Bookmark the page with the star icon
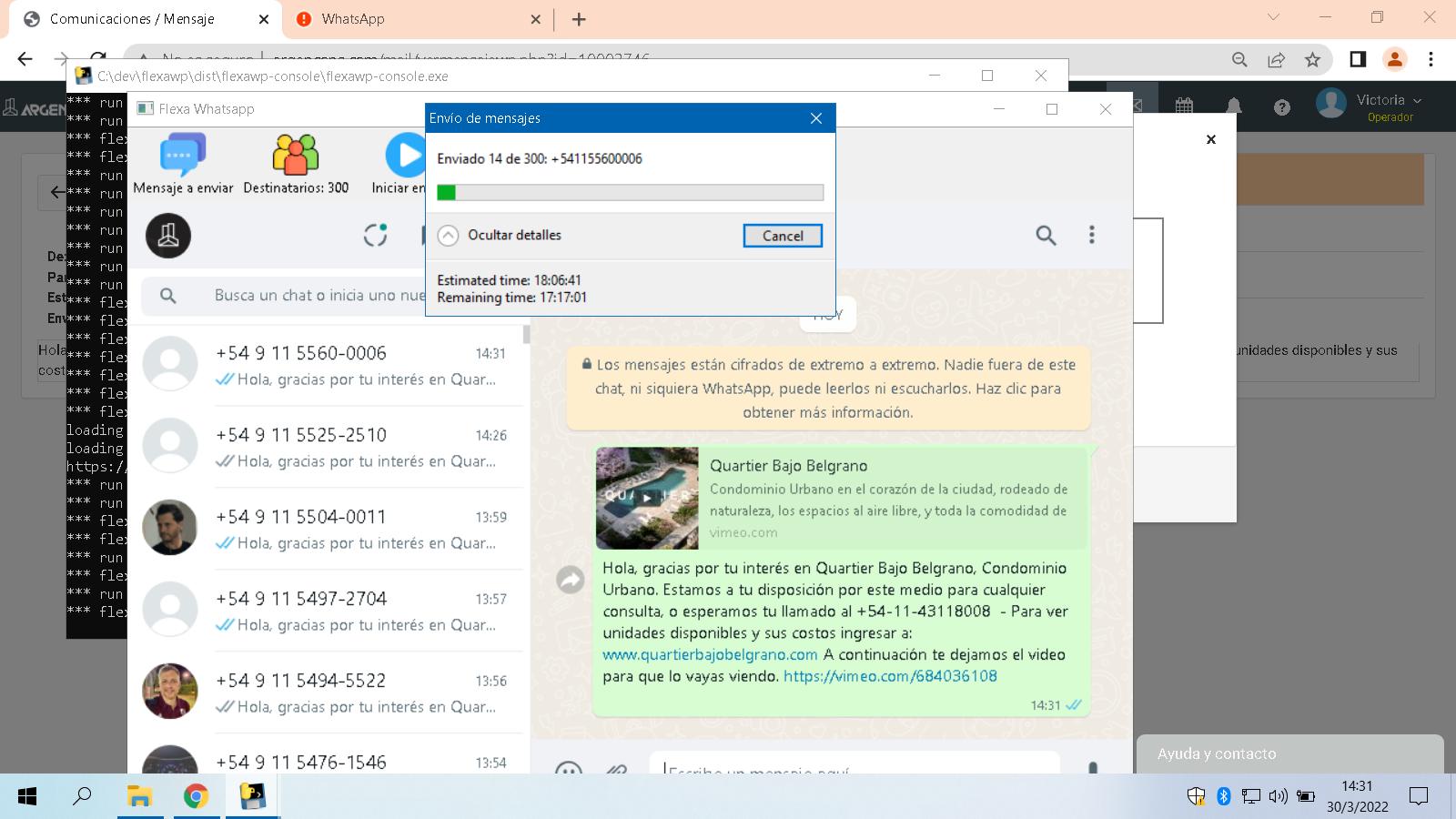 point(1312,59)
